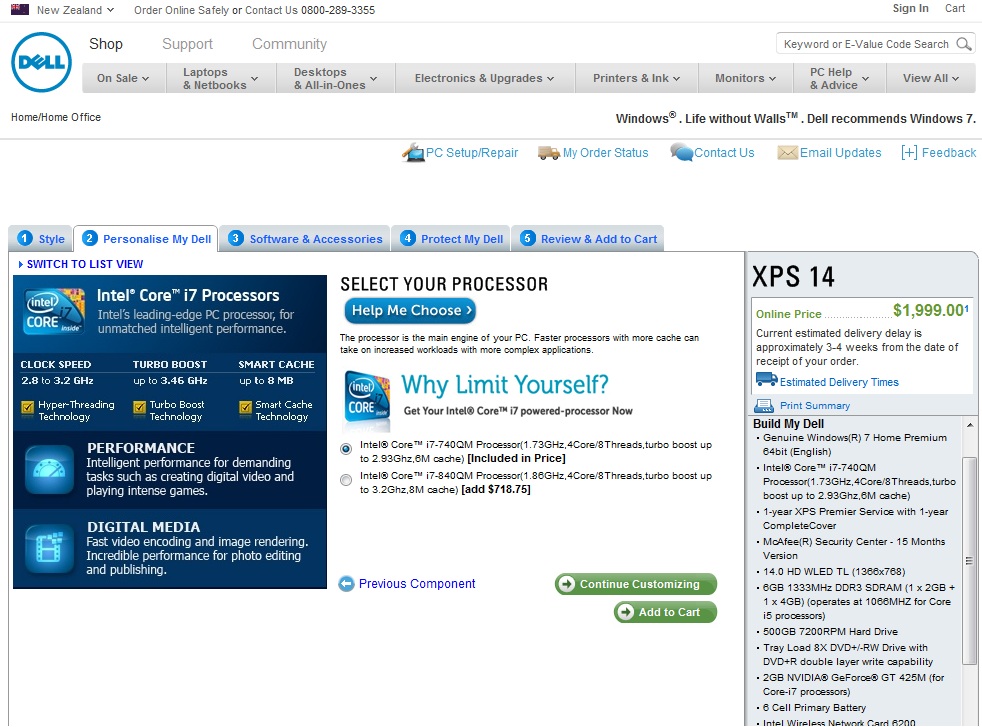Image resolution: width=982 pixels, height=727 pixels.
Task: Open the Cart link
Action: point(955,8)
